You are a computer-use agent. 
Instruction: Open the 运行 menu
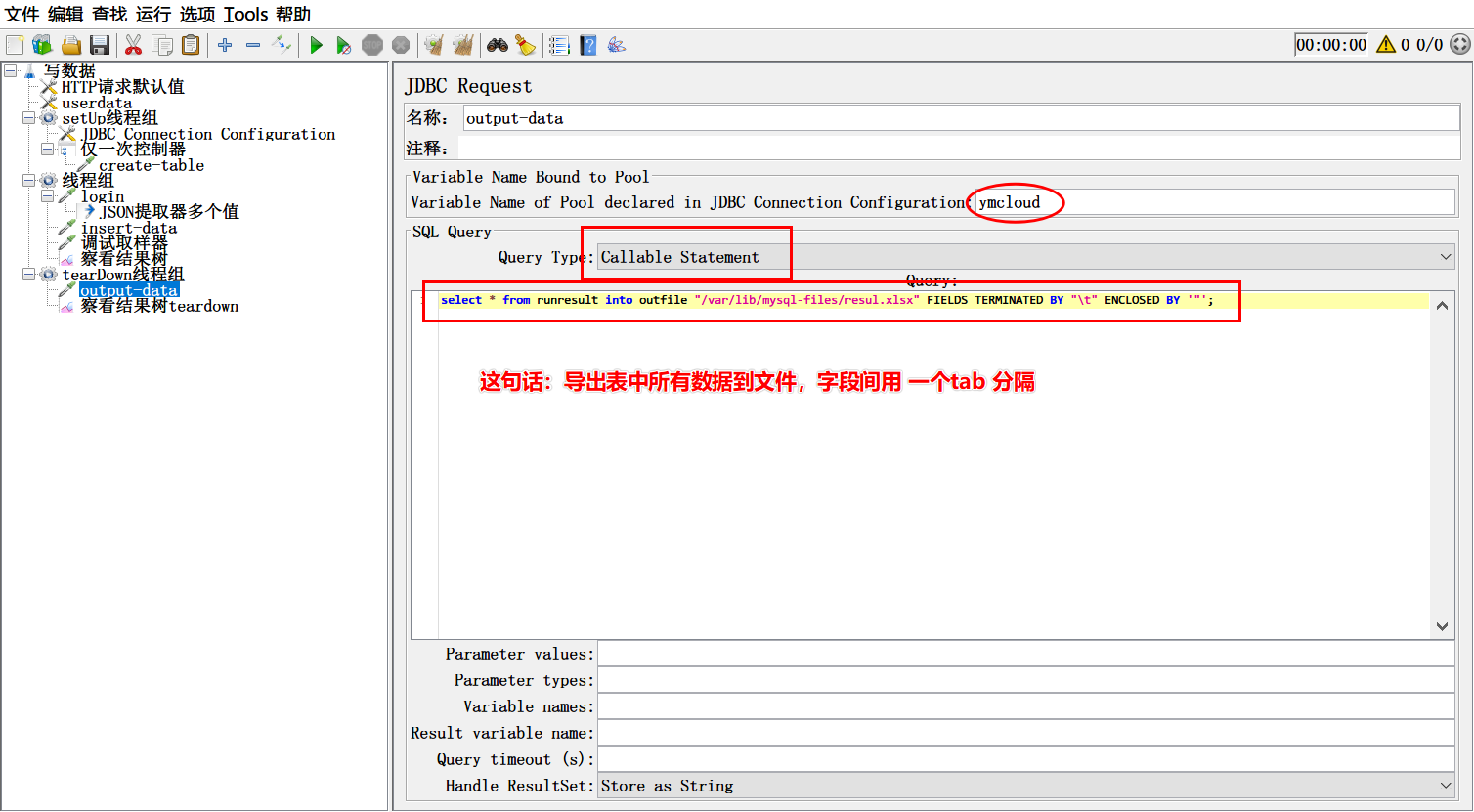pos(152,15)
